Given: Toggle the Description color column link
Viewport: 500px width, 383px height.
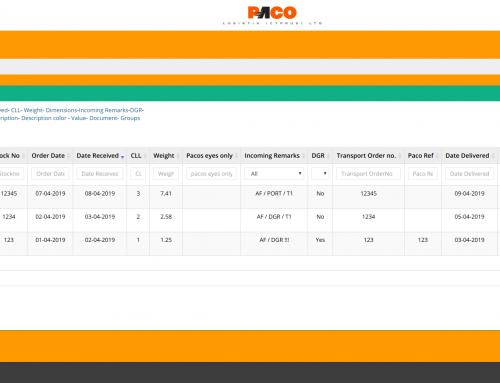Looking at the screenshot, I should [44, 118].
